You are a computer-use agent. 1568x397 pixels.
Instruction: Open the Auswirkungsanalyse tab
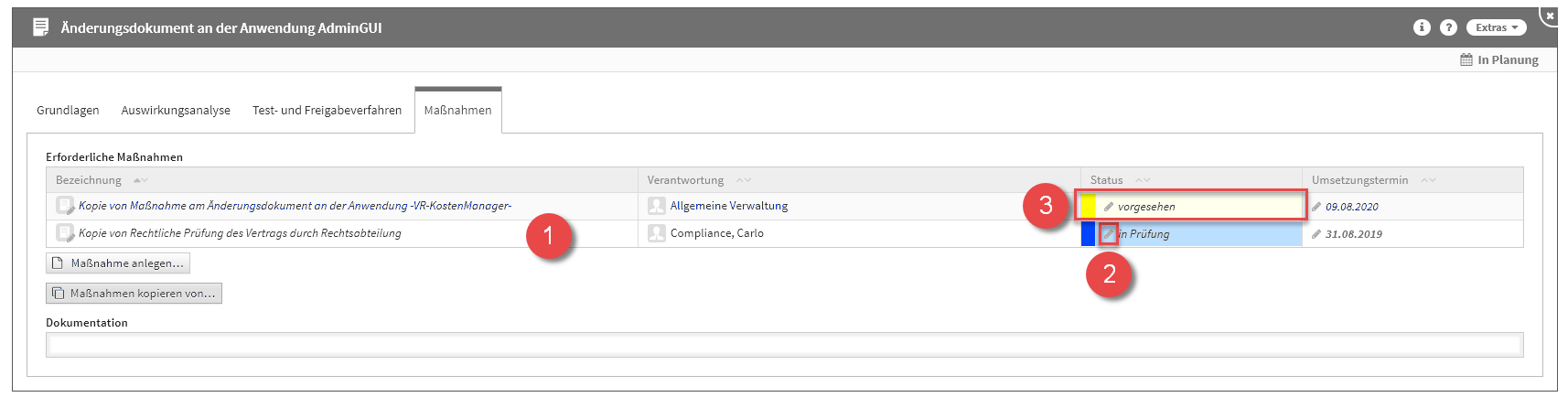coord(176,111)
